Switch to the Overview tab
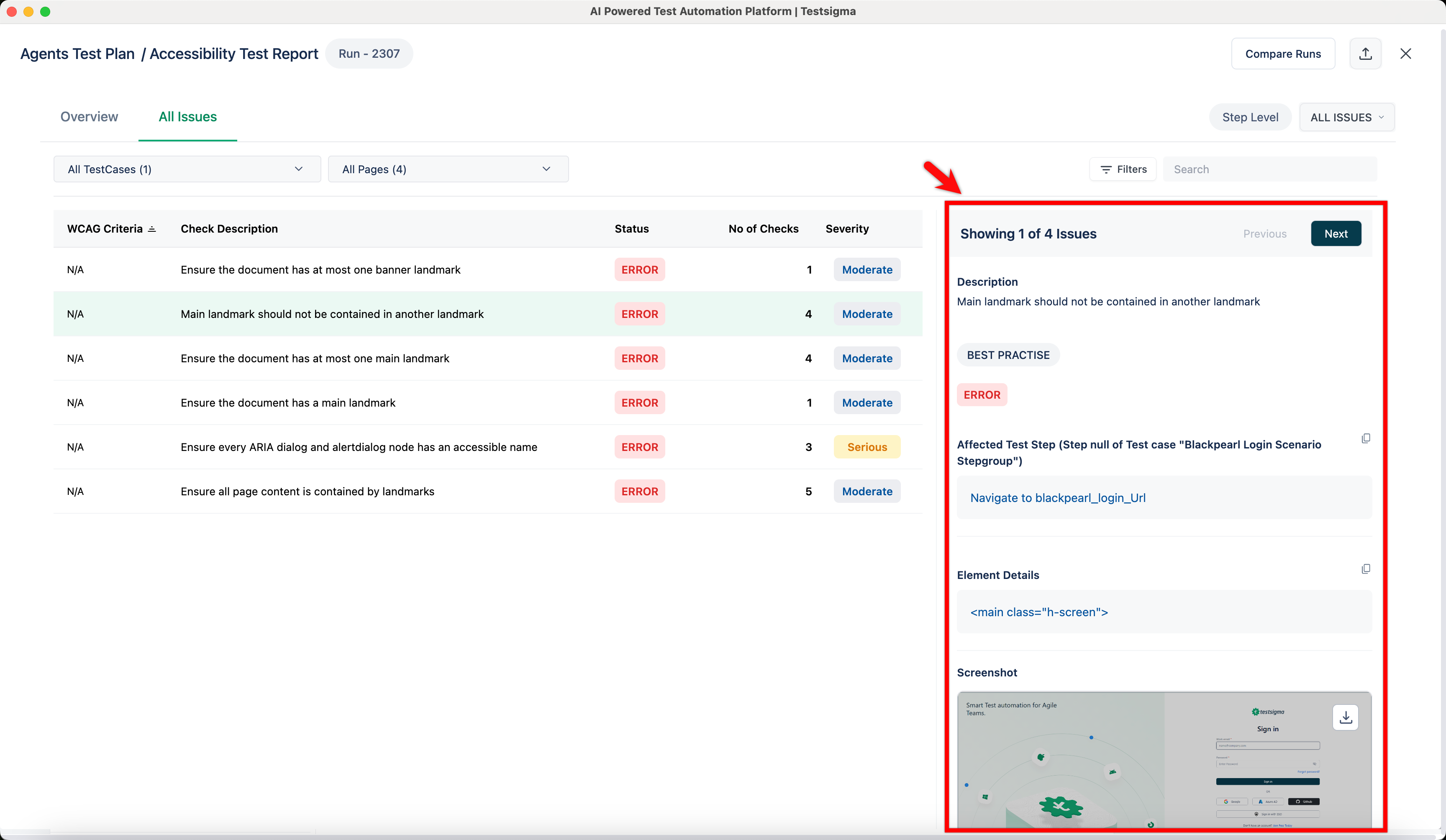The height and width of the screenshot is (840, 1446). click(x=89, y=116)
